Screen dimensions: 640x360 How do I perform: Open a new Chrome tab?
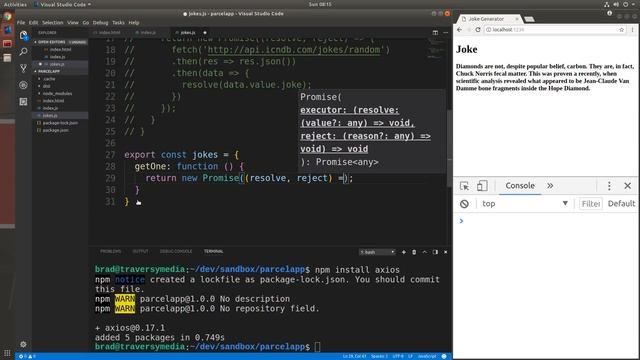(x=529, y=19)
